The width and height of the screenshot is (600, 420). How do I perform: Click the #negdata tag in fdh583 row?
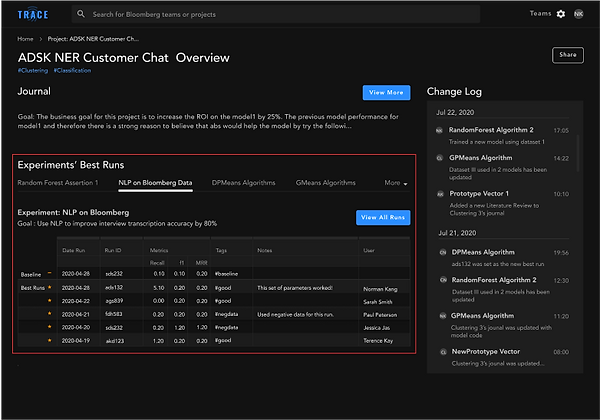(x=227, y=314)
